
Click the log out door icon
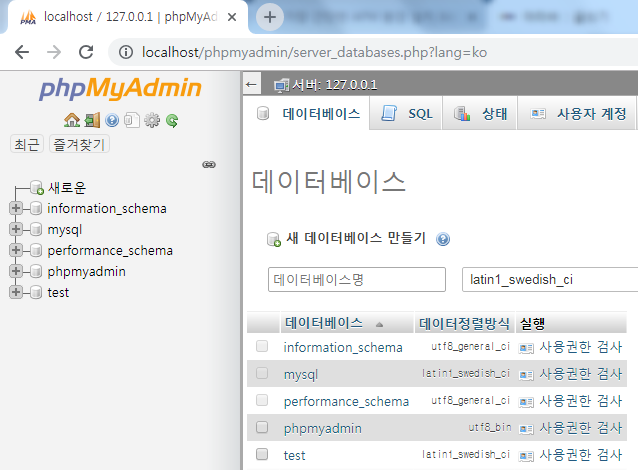click(92, 120)
